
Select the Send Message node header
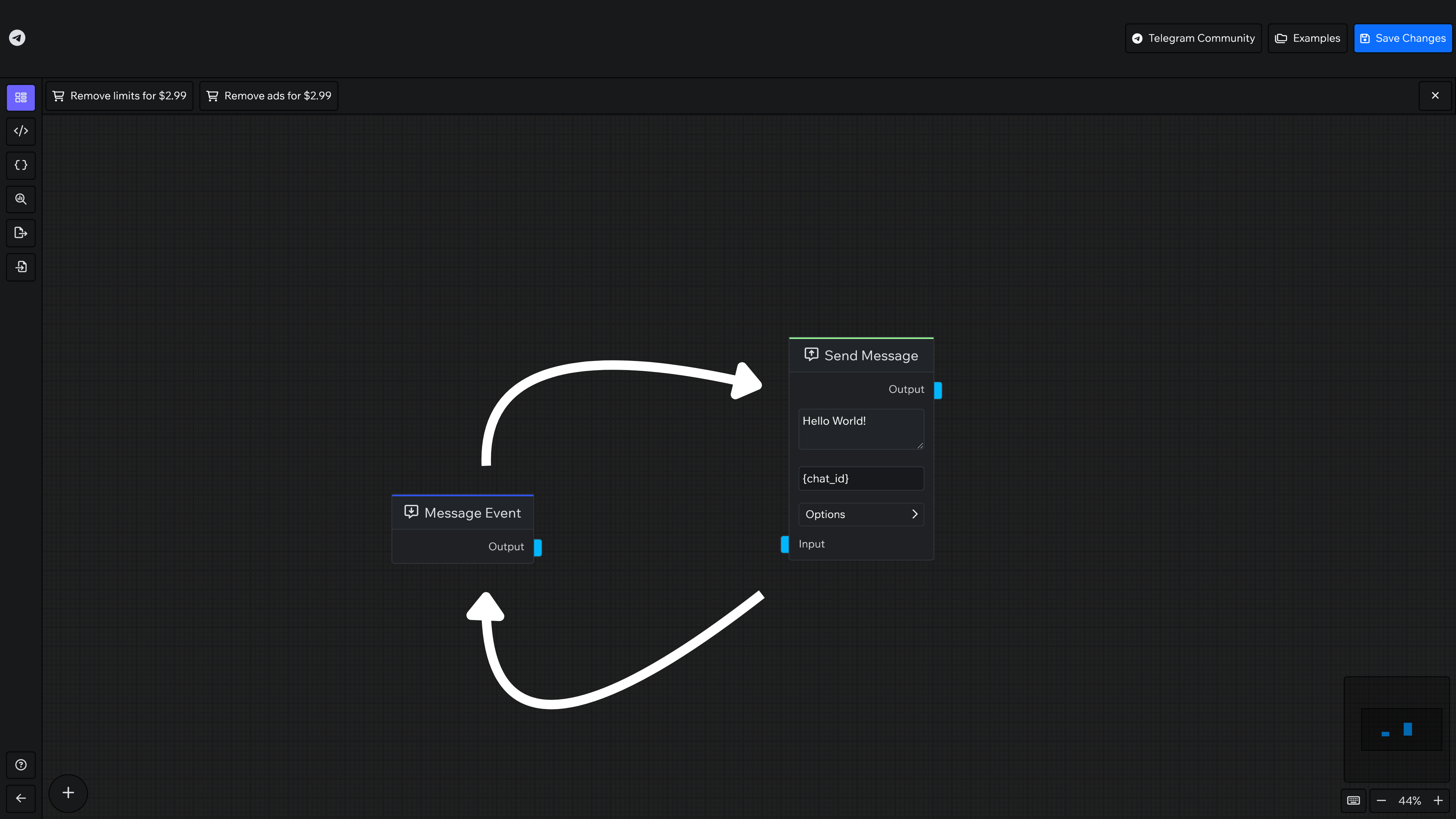point(861,356)
